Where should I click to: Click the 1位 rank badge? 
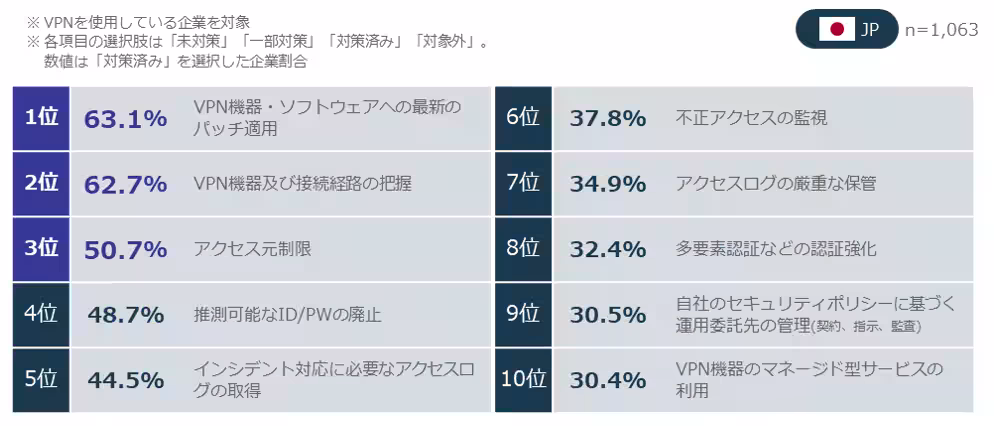[x=41, y=118]
